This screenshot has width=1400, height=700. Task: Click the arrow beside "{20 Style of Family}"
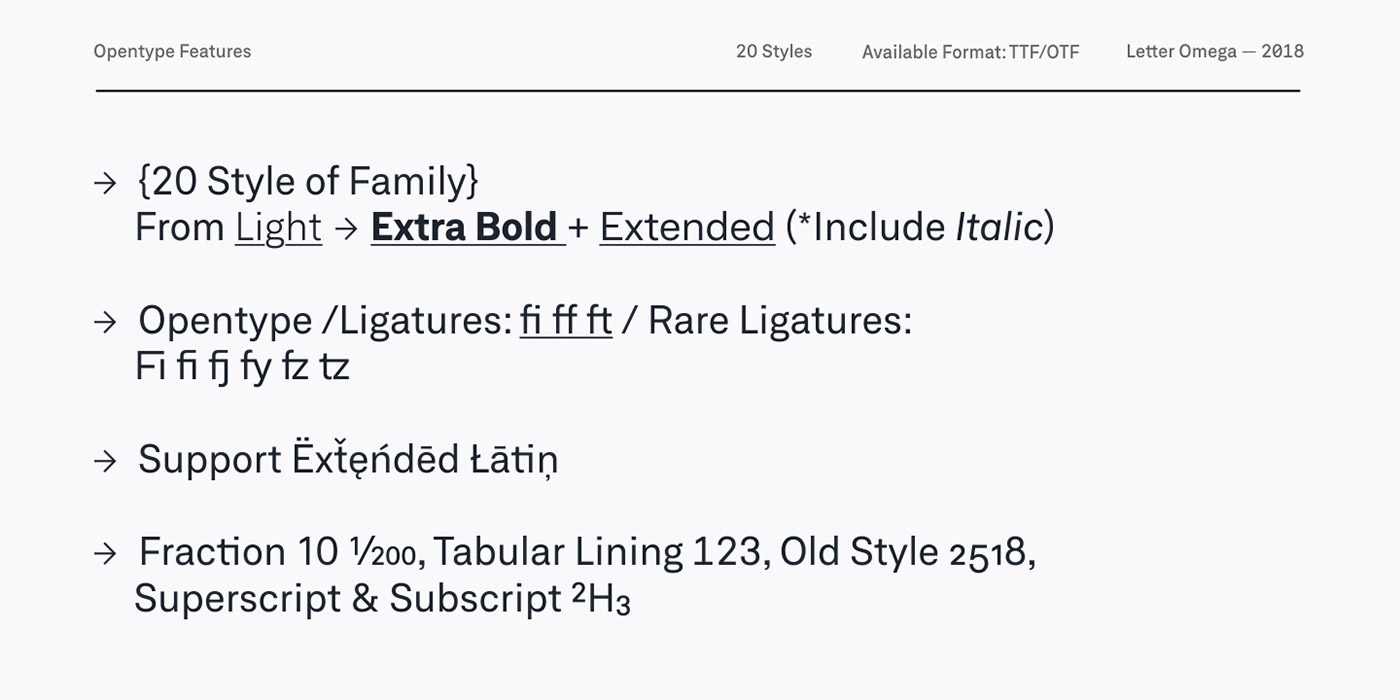coord(105,183)
